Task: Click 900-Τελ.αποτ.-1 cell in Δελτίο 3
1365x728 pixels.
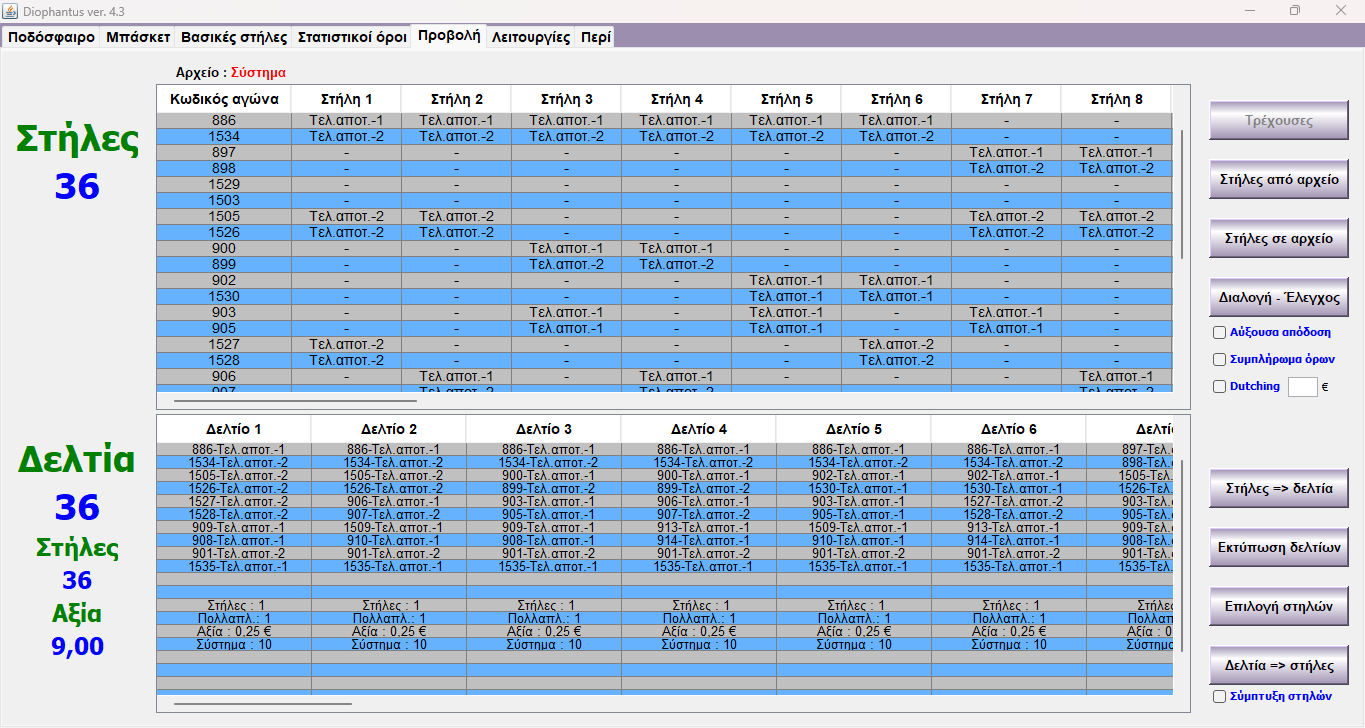Action: [544, 476]
